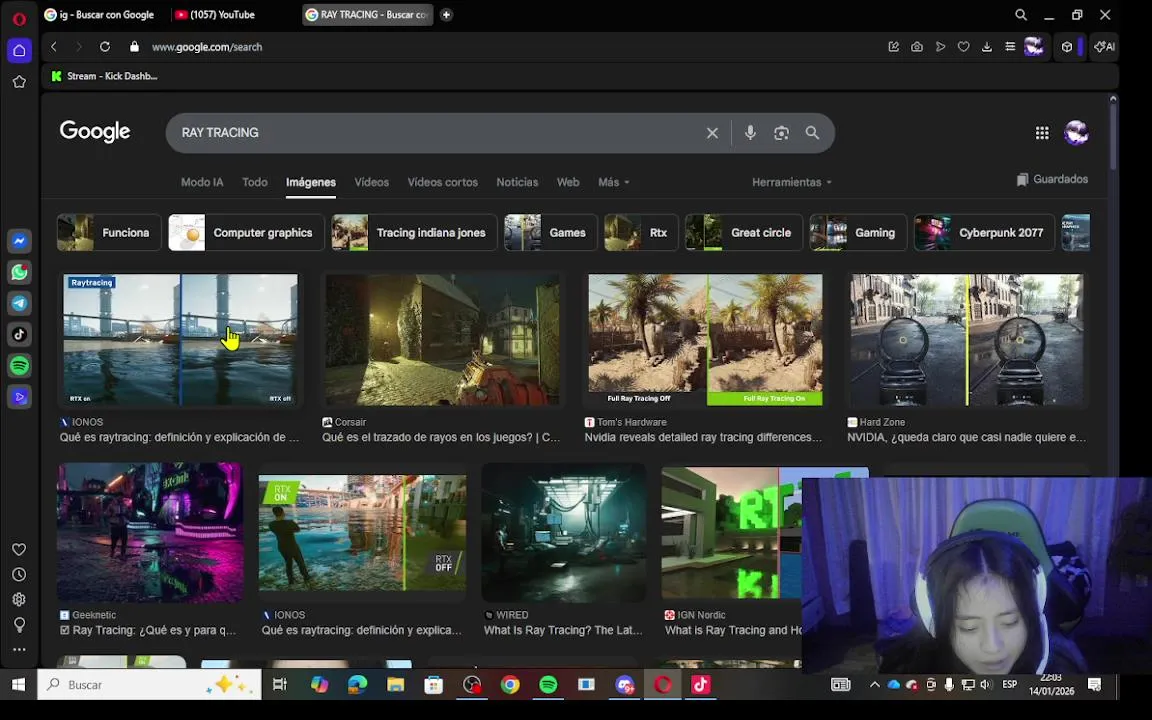Filter images by Funciona chip
Screen dimensions: 1152x720
click(x=109, y=232)
